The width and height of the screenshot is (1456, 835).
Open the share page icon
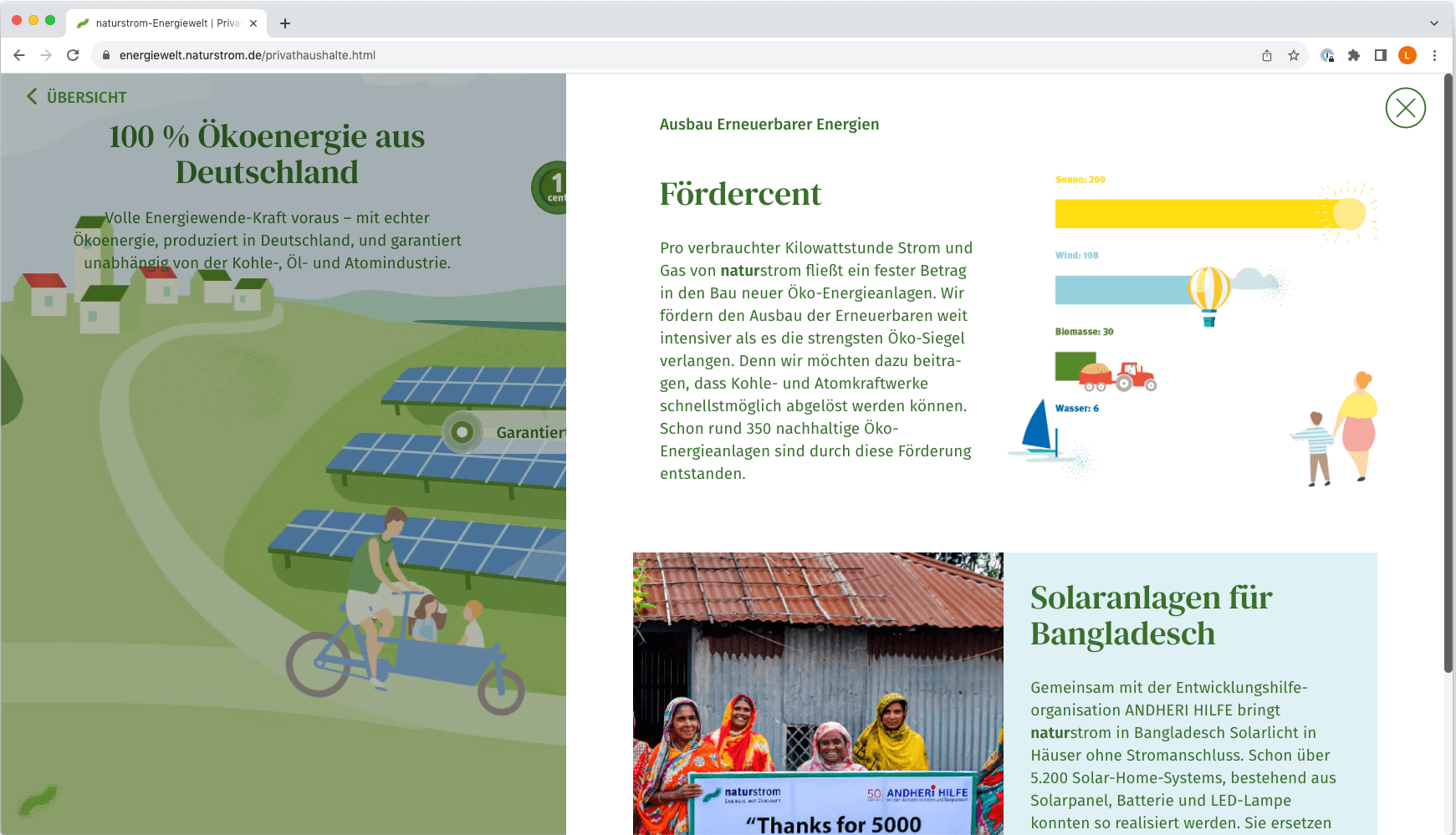(x=1267, y=55)
